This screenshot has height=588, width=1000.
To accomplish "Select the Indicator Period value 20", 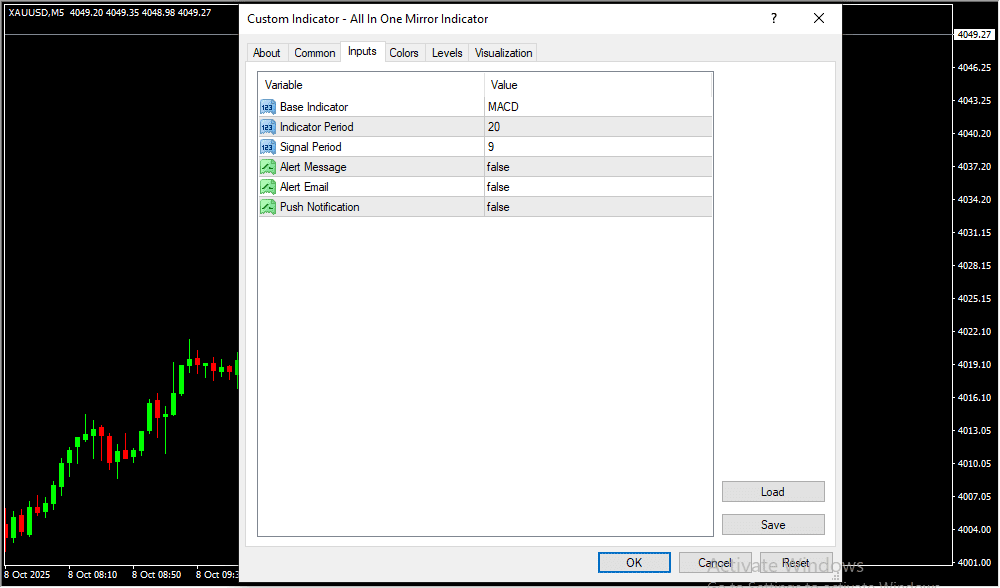I will (x=494, y=127).
